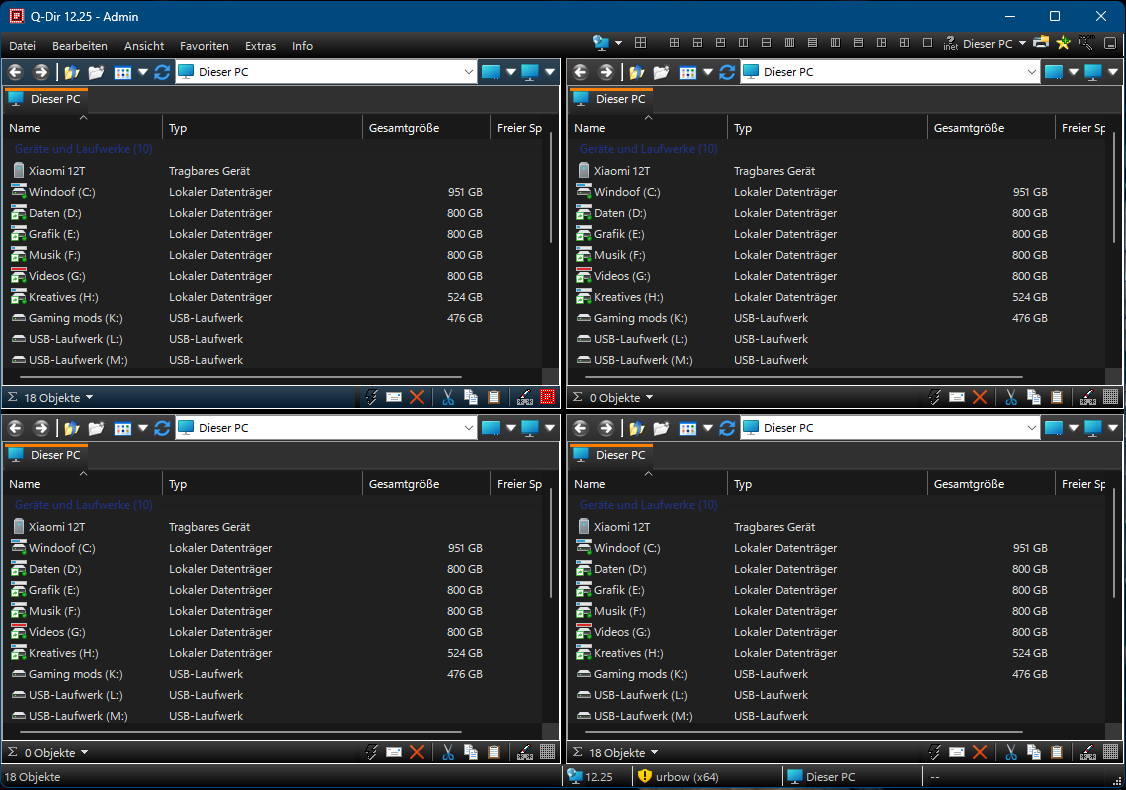Select the single-pane layout icon
Image resolution: width=1126 pixels, height=790 pixels.
click(927, 43)
